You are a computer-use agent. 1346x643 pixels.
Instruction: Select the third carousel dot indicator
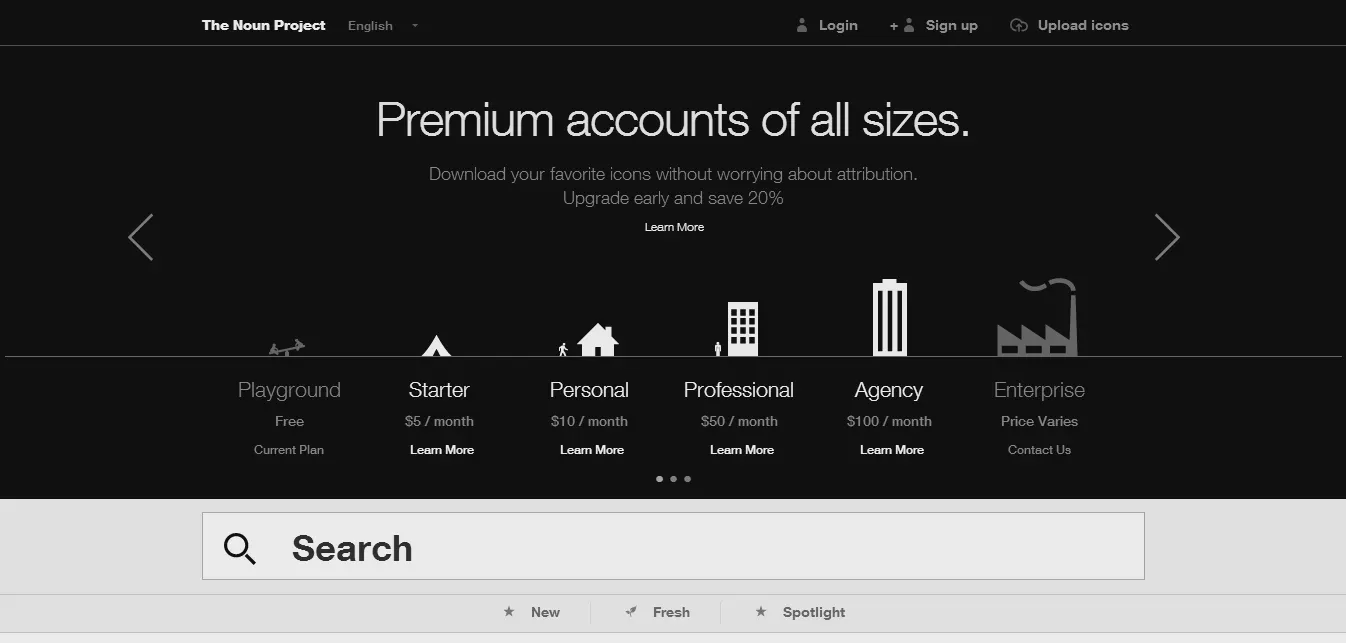(x=687, y=479)
